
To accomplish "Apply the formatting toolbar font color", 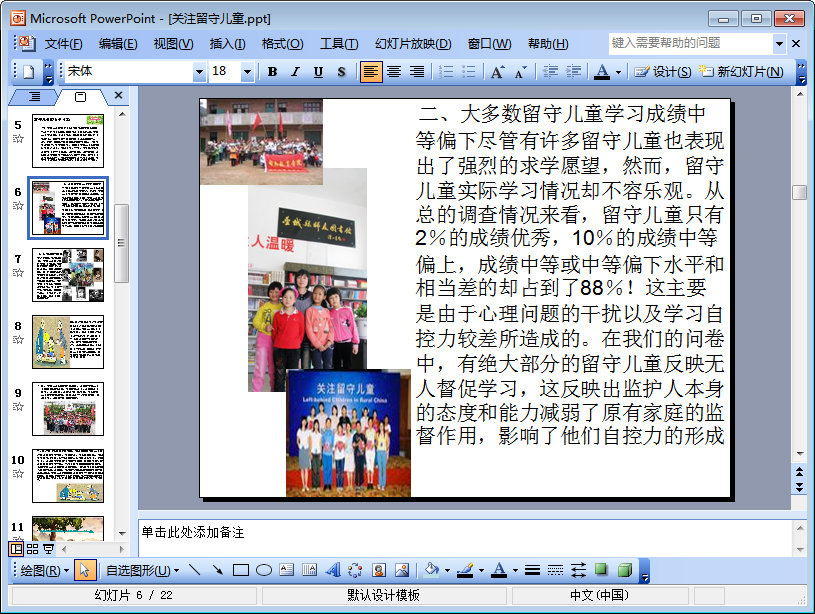I will (x=602, y=72).
